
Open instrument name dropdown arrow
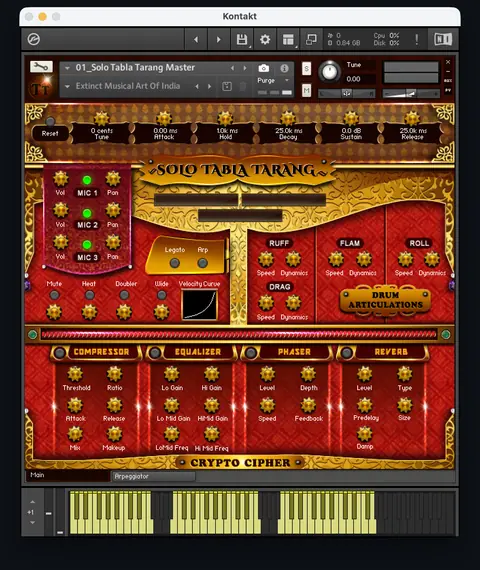tap(67, 68)
